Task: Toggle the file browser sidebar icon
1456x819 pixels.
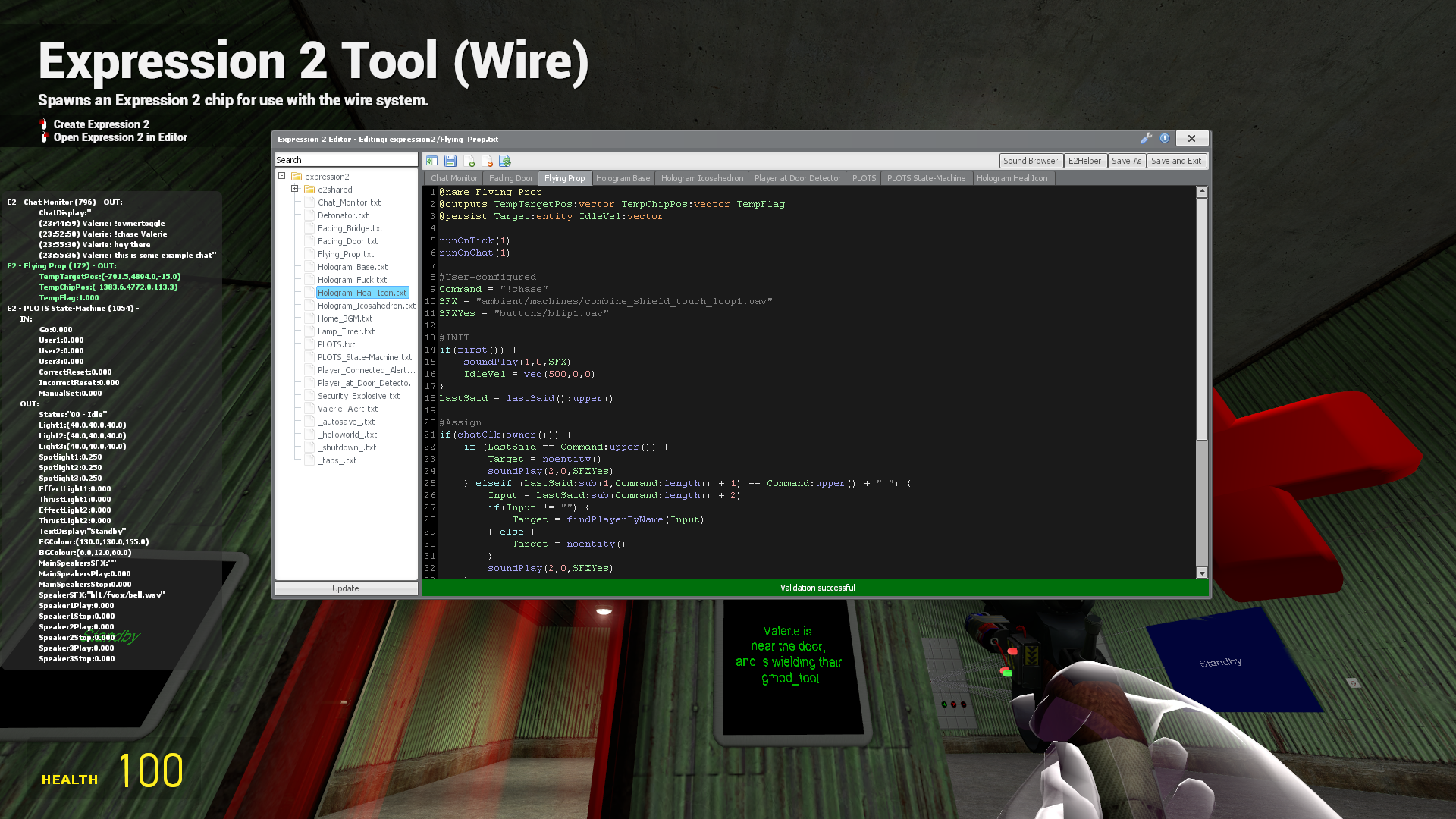Action: click(x=431, y=161)
